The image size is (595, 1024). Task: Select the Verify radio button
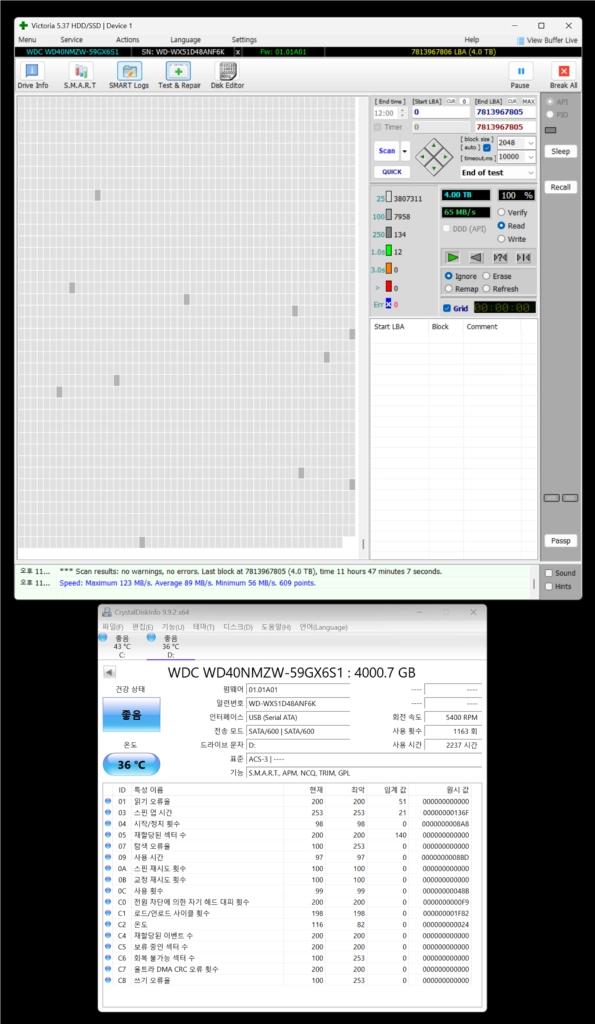pos(502,212)
